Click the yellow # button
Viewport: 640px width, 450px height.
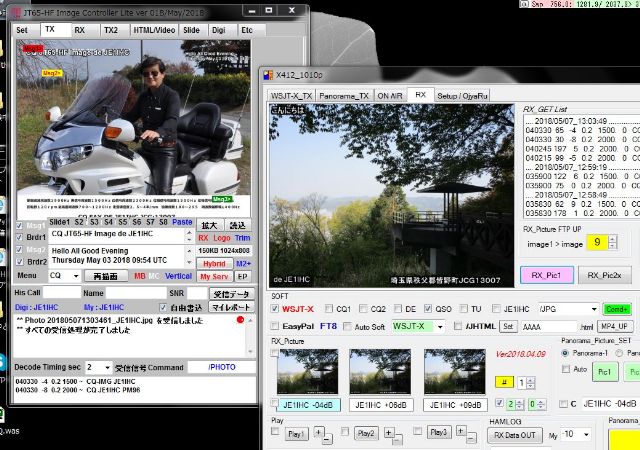(506, 383)
